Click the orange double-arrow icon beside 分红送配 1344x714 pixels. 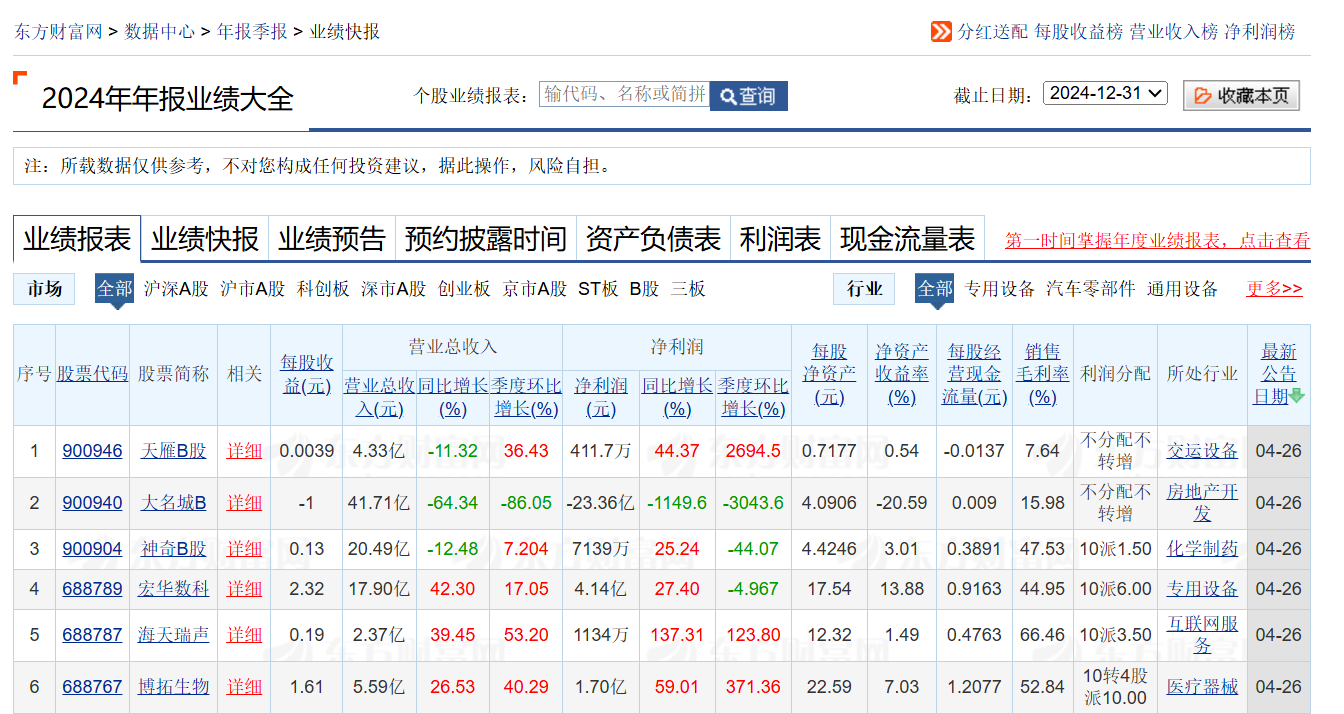(941, 31)
